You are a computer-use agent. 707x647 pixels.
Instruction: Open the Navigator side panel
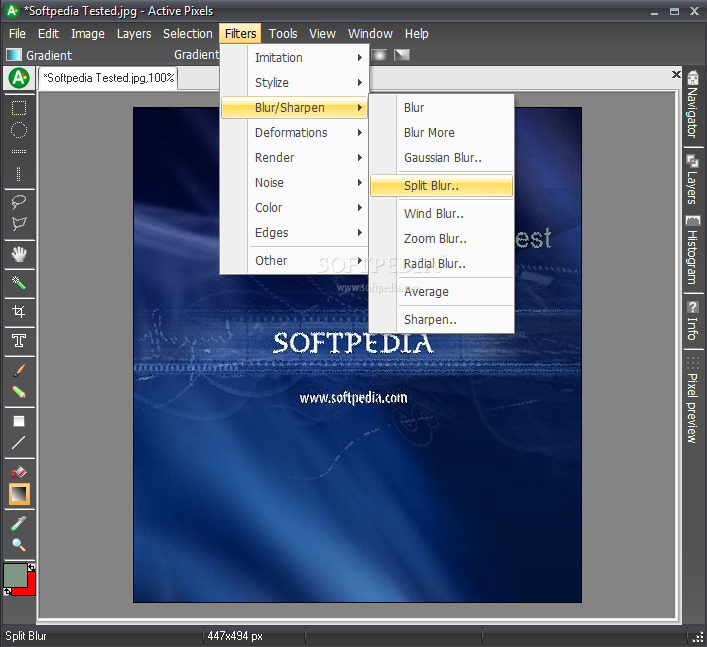pos(693,105)
